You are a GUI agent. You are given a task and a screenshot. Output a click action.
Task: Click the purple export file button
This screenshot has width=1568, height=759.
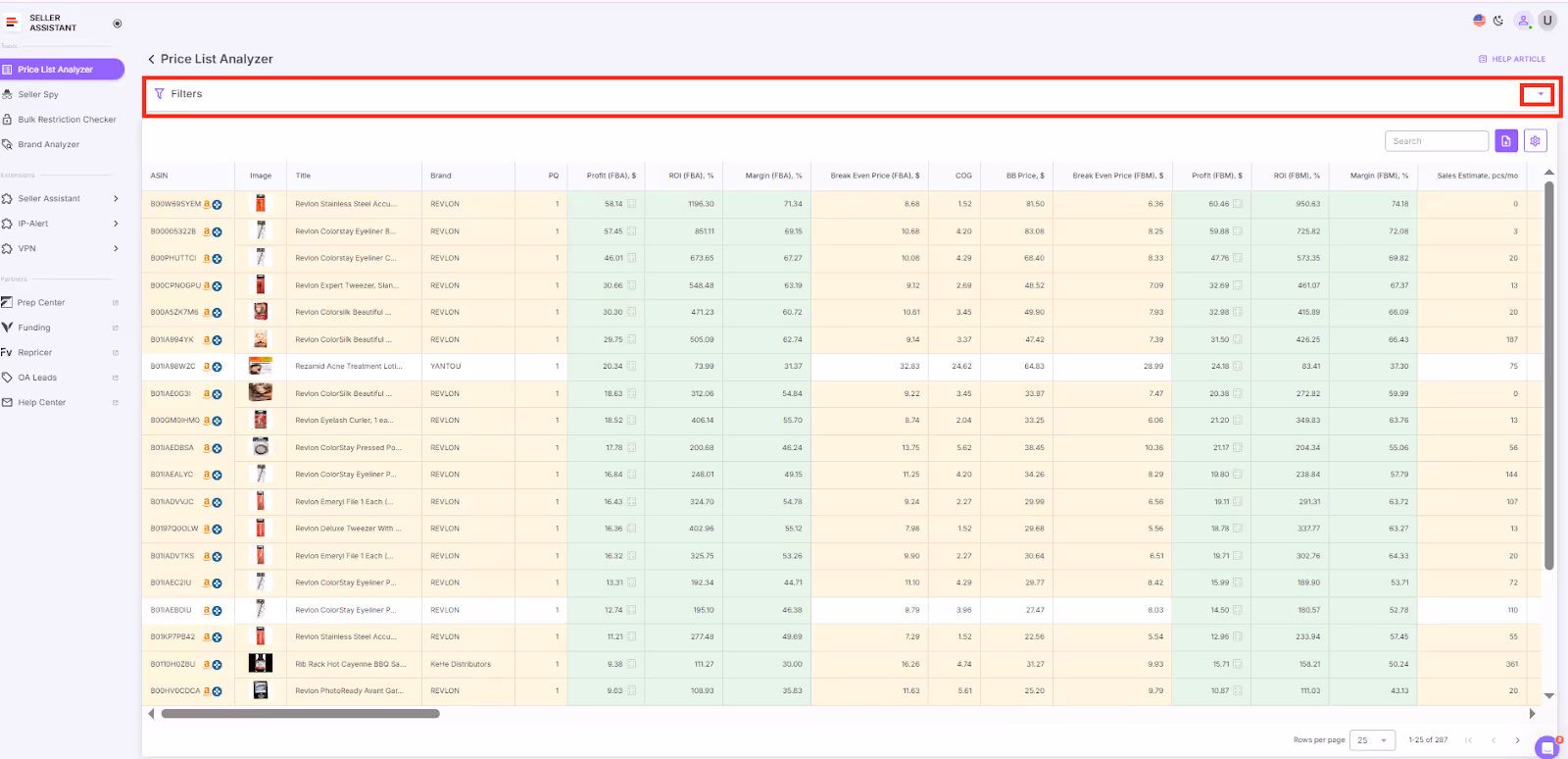click(1506, 141)
